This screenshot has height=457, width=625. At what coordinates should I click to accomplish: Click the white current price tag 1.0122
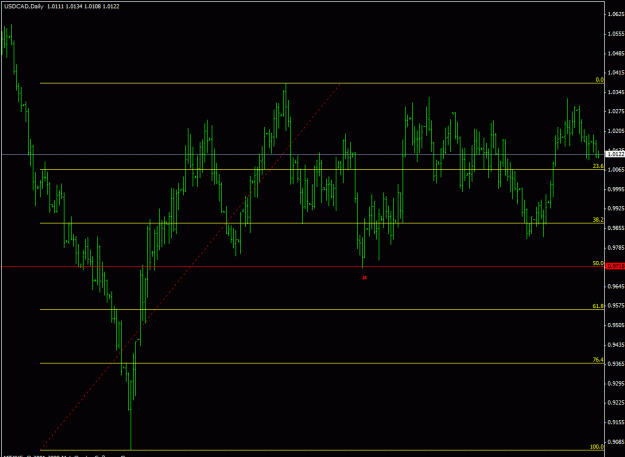point(615,153)
